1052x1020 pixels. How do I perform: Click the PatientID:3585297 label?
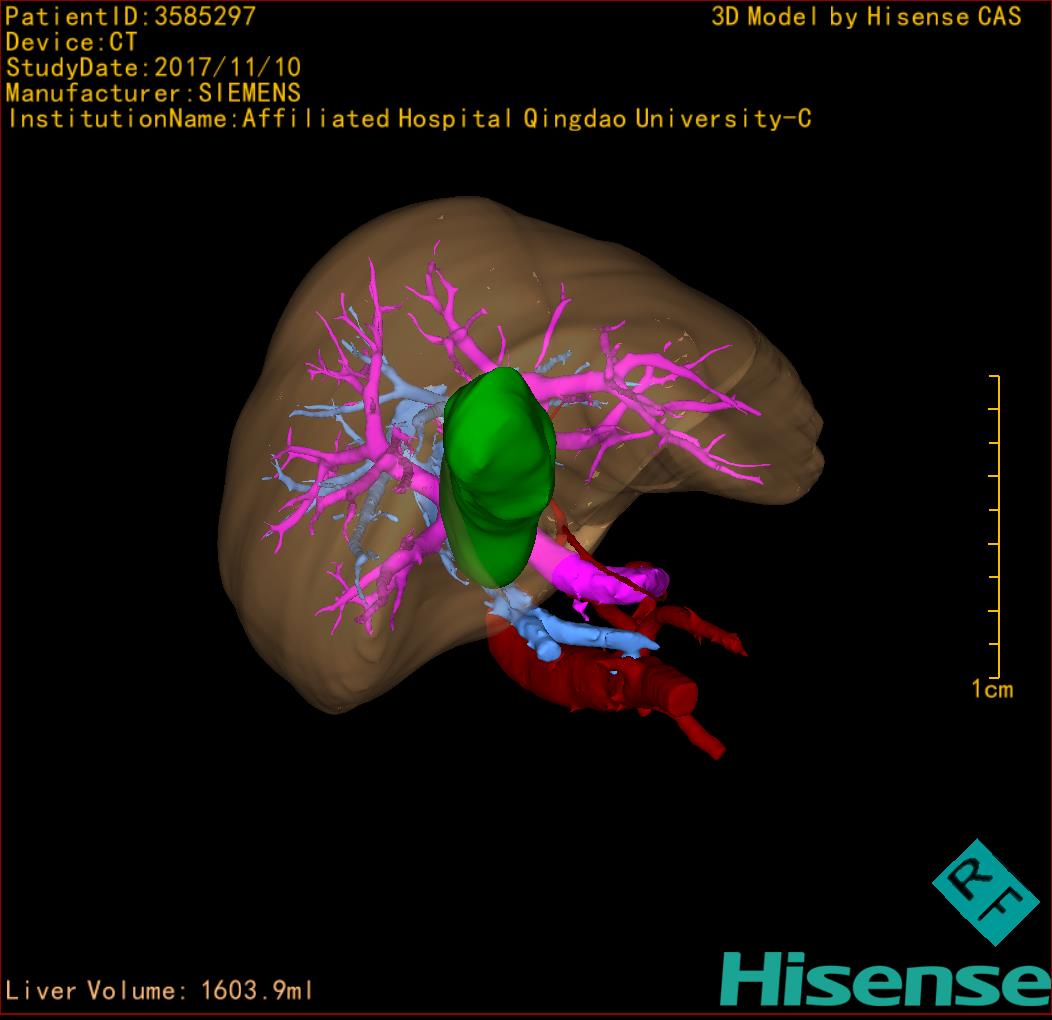pyautogui.click(x=131, y=16)
